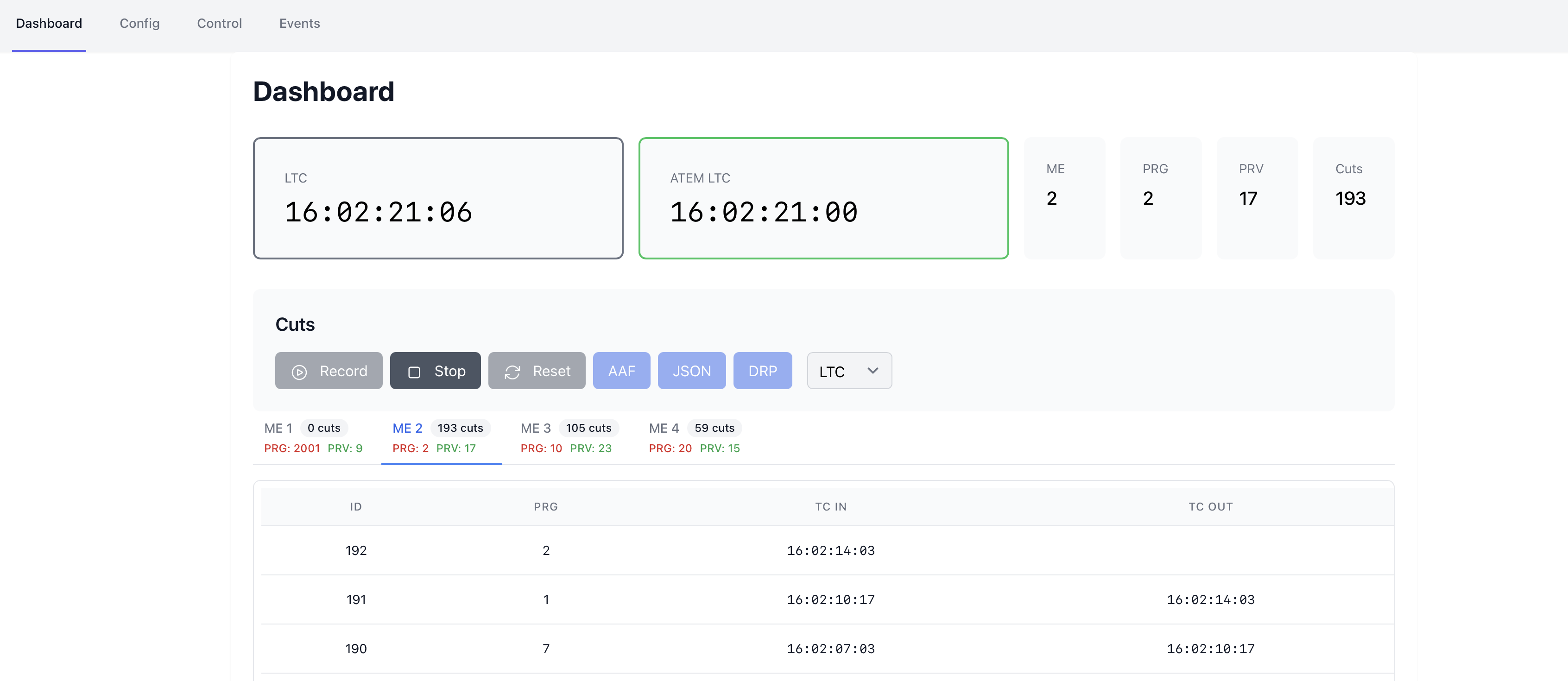The width and height of the screenshot is (1568, 681).
Task: Select the Dashboard navigation tab
Action: coord(49,23)
